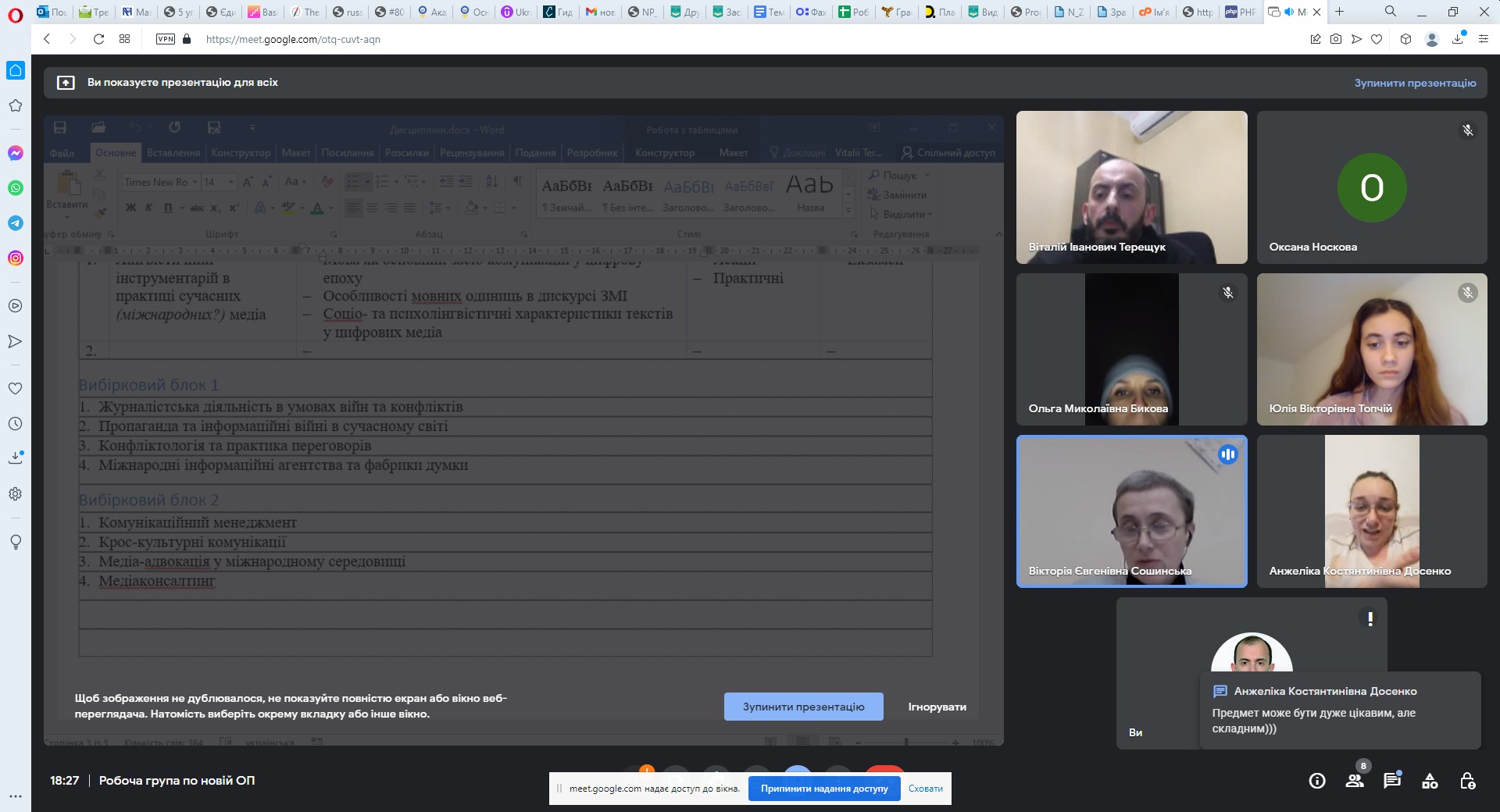Open the meeting chat panel

(1392, 781)
